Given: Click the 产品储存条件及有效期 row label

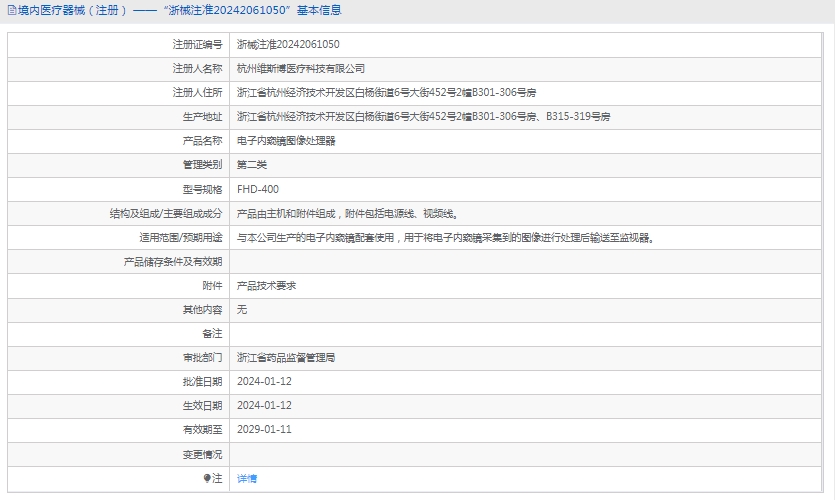Looking at the screenshot, I should pos(172,262).
